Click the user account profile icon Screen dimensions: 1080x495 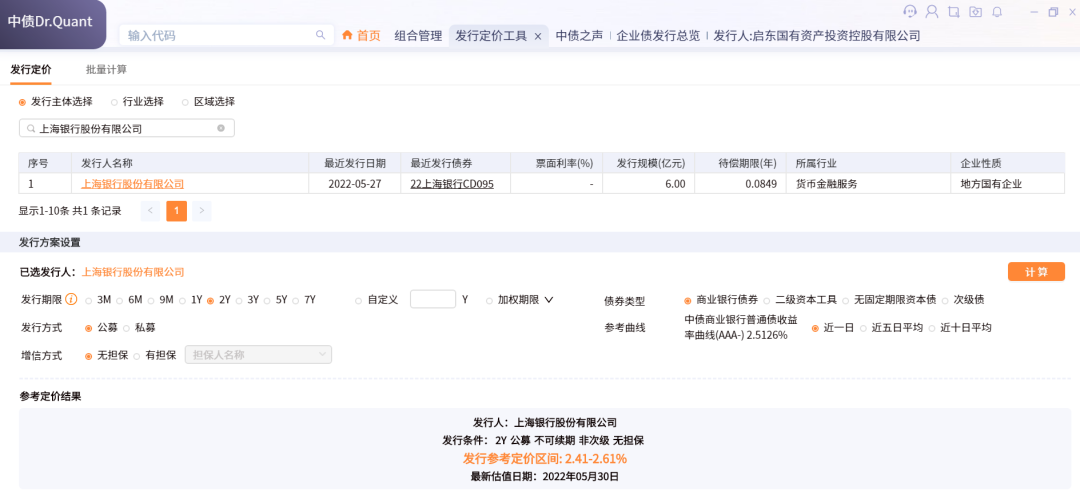[932, 12]
